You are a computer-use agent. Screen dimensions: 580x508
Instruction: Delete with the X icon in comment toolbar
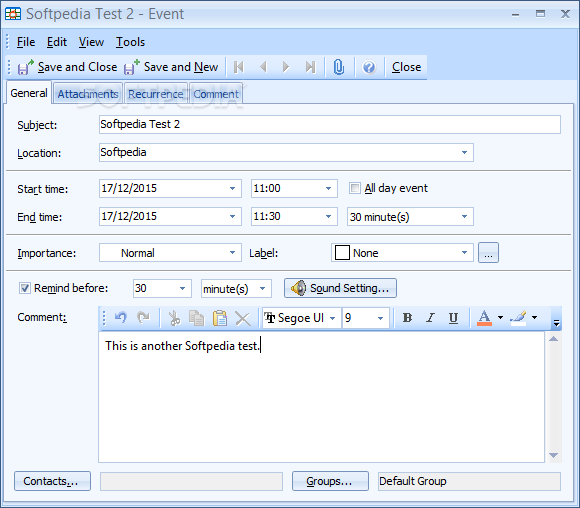coord(243,318)
